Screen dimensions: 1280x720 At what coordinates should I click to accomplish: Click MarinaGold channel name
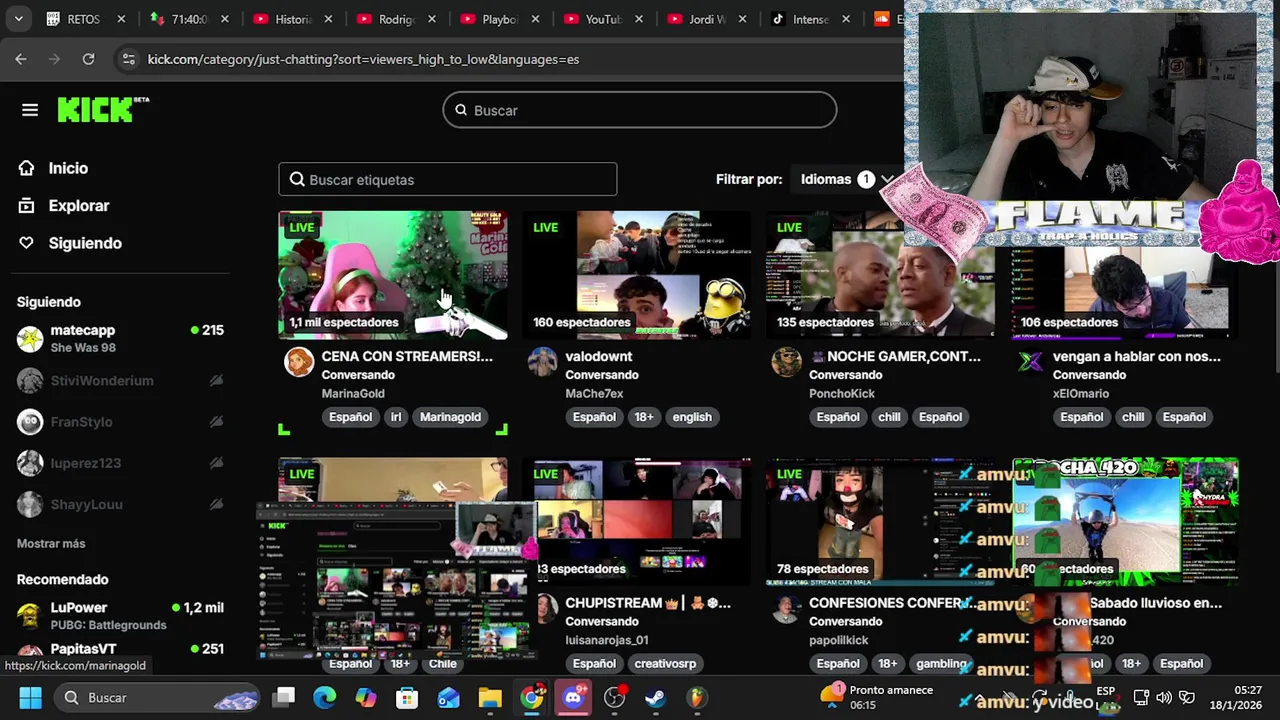pyautogui.click(x=353, y=393)
